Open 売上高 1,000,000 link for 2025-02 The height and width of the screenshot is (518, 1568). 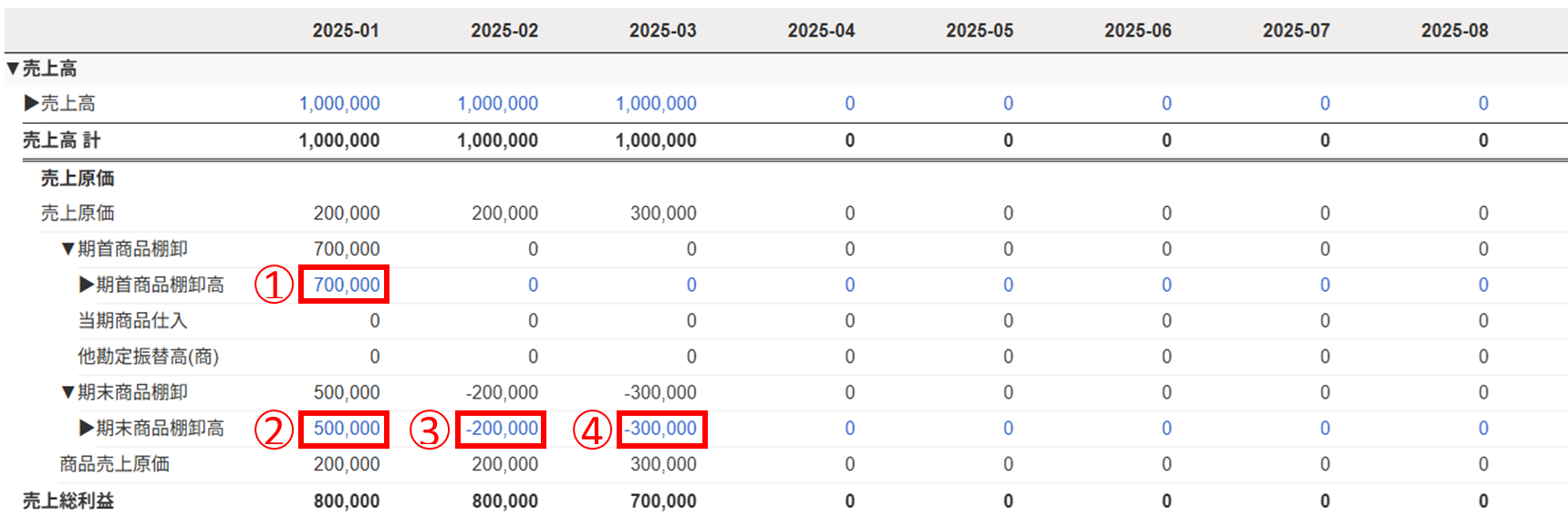click(498, 103)
